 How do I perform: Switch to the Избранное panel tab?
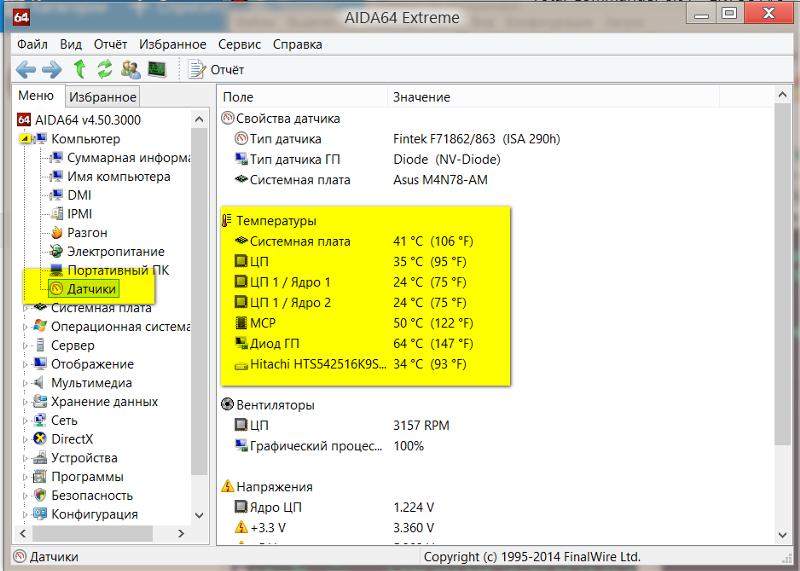coord(103,96)
